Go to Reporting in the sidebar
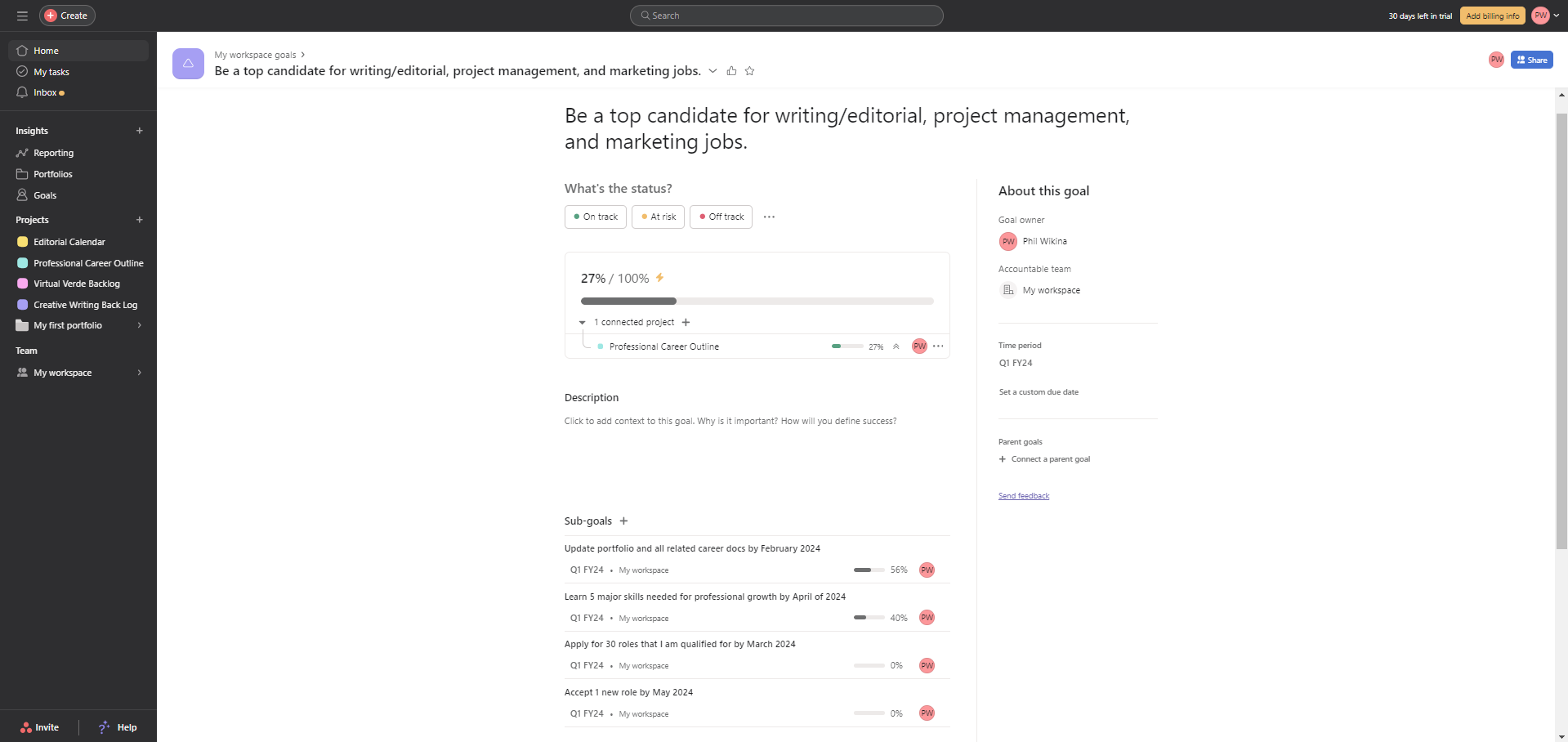 coord(53,153)
